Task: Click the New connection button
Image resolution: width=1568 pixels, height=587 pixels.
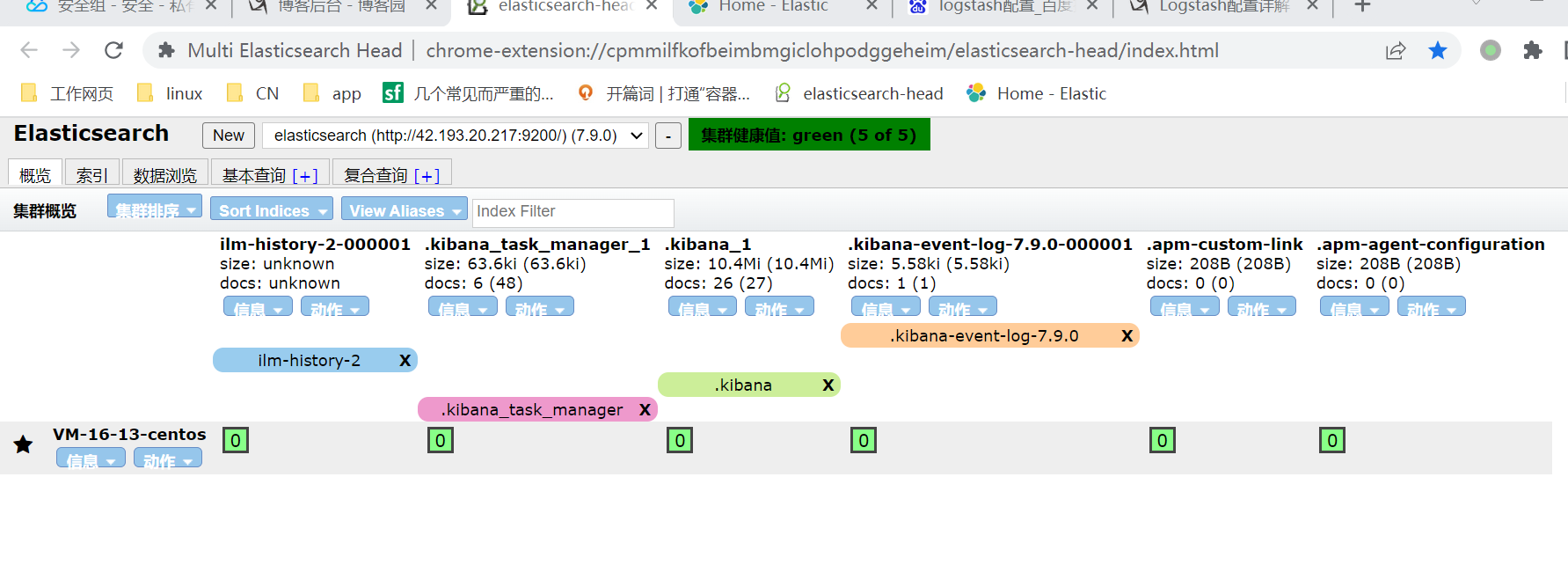Action: coord(229,136)
